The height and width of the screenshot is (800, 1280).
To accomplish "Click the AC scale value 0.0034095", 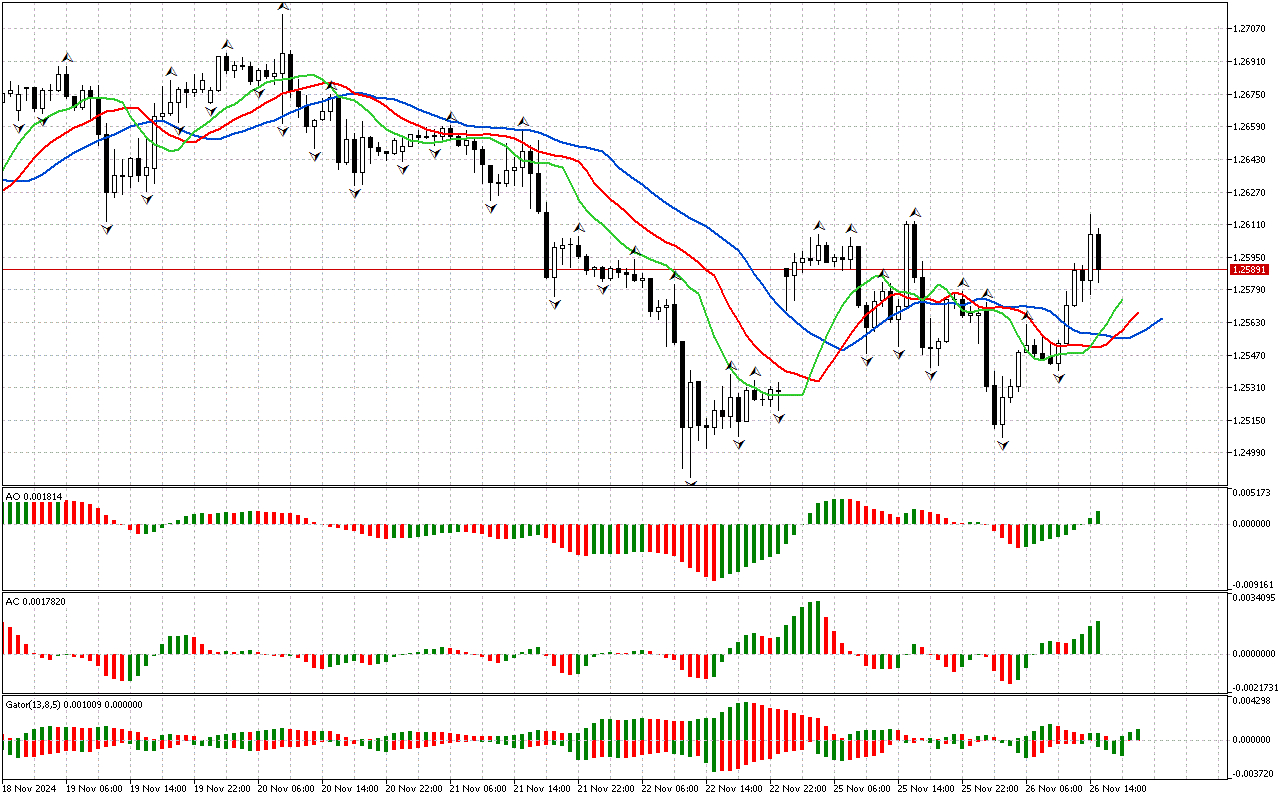I will pyautogui.click(x=1255, y=598).
